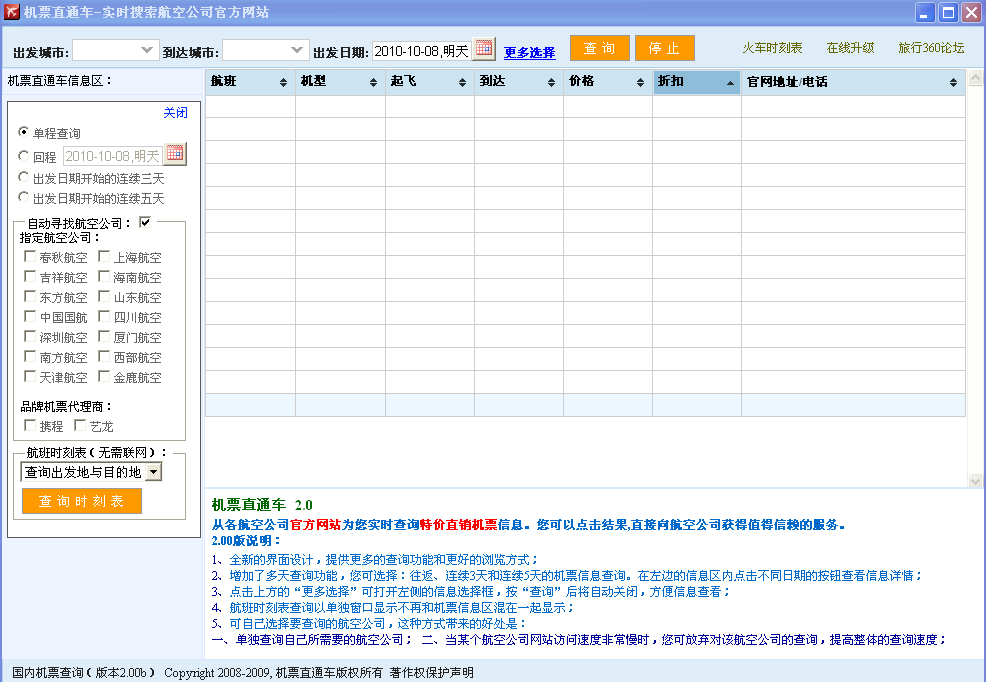Viewport: 986px width, 682px height.
Task: Check 中国国航 airline
Action: click(30, 316)
